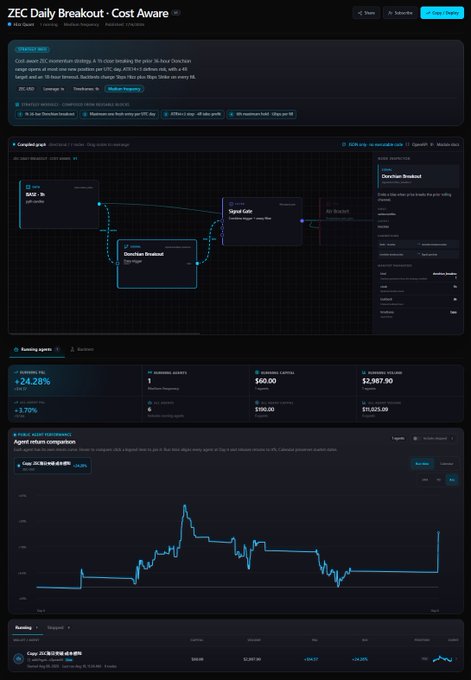The image size is (471, 680).
Task: Click the Donchian Breakout inspector title
Action: [x=401, y=177]
